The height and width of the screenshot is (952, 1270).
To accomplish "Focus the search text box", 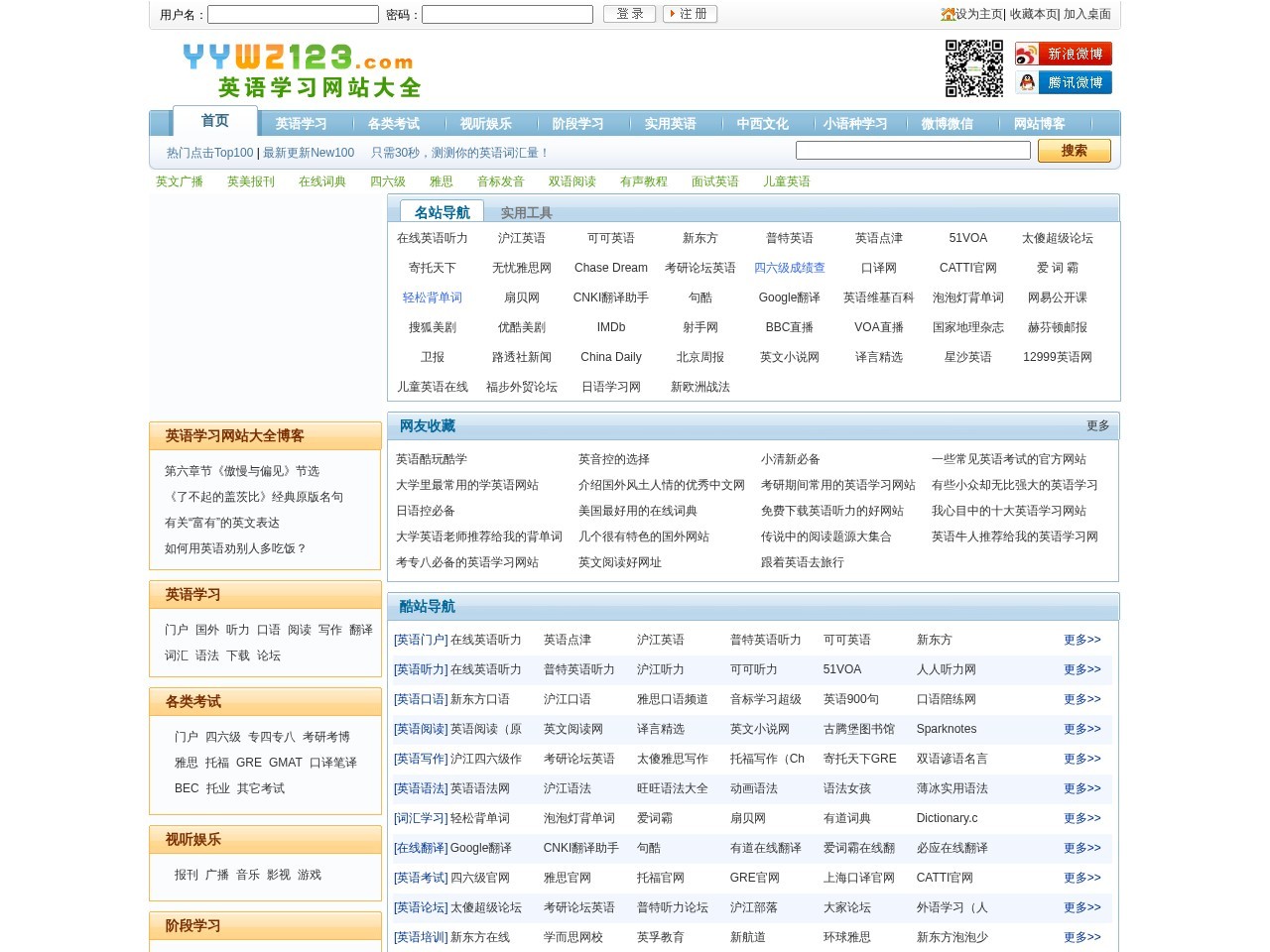I will click(913, 151).
